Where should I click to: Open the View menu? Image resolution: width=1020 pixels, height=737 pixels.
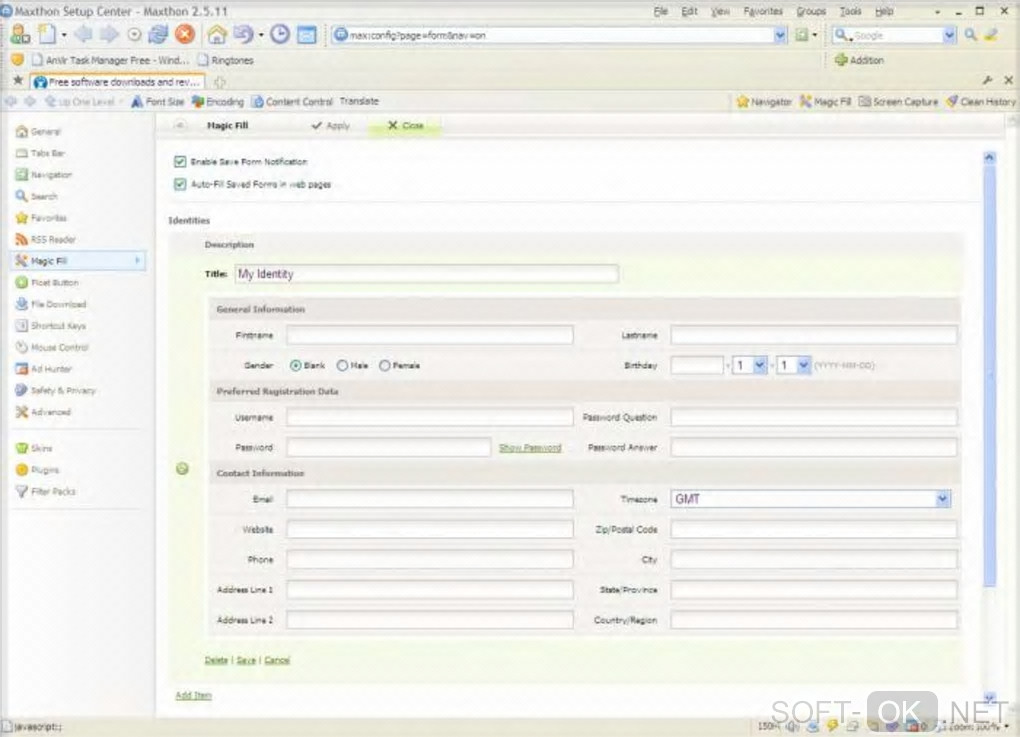(x=719, y=11)
